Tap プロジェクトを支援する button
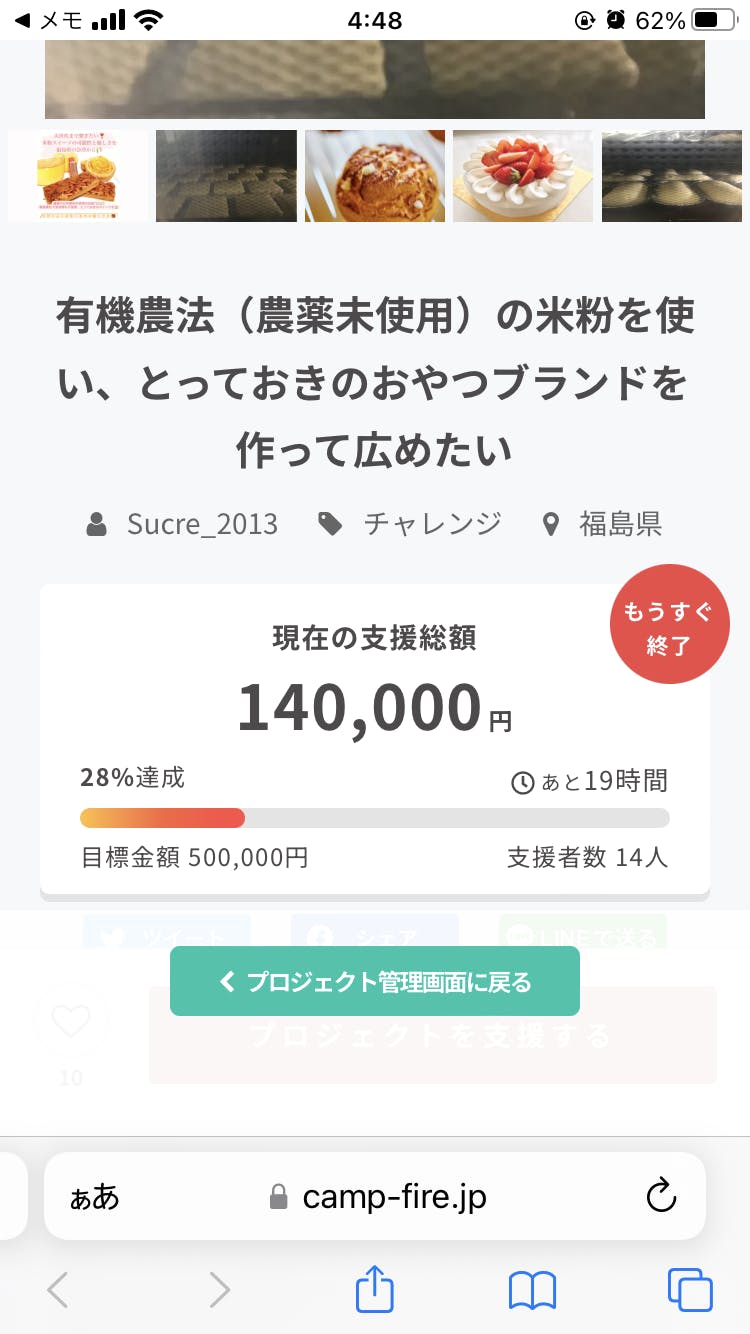This screenshot has width=750, height=1334. [432, 1035]
